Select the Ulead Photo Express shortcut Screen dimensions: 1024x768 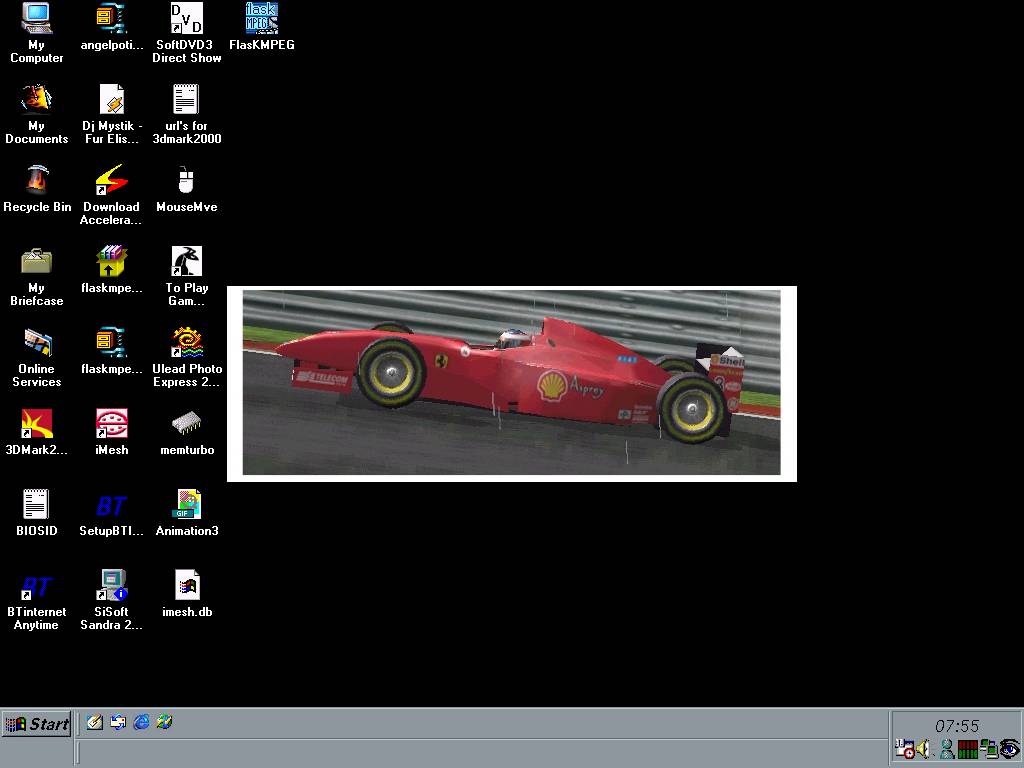pyautogui.click(x=186, y=342)
